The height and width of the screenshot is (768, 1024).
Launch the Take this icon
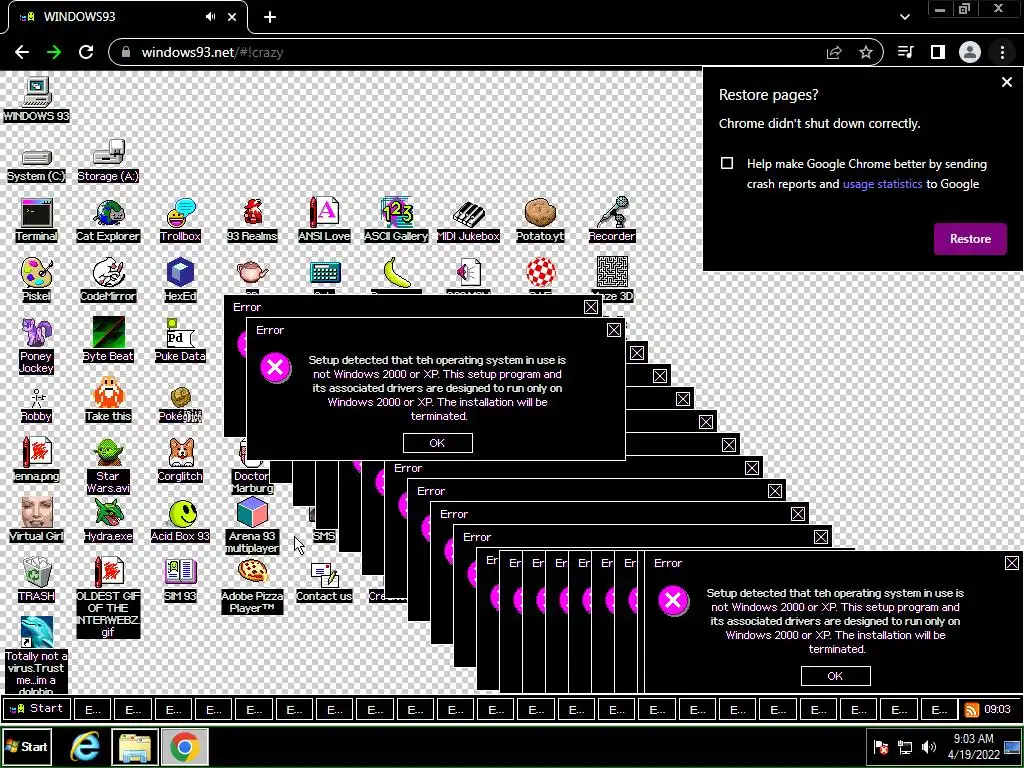point(108,400)
